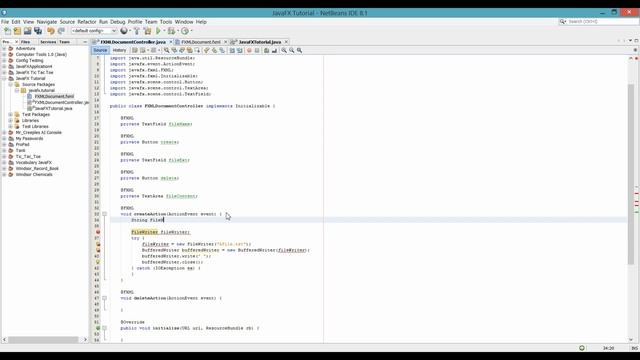Open the Navigate menu

click(x=47, y=22)
